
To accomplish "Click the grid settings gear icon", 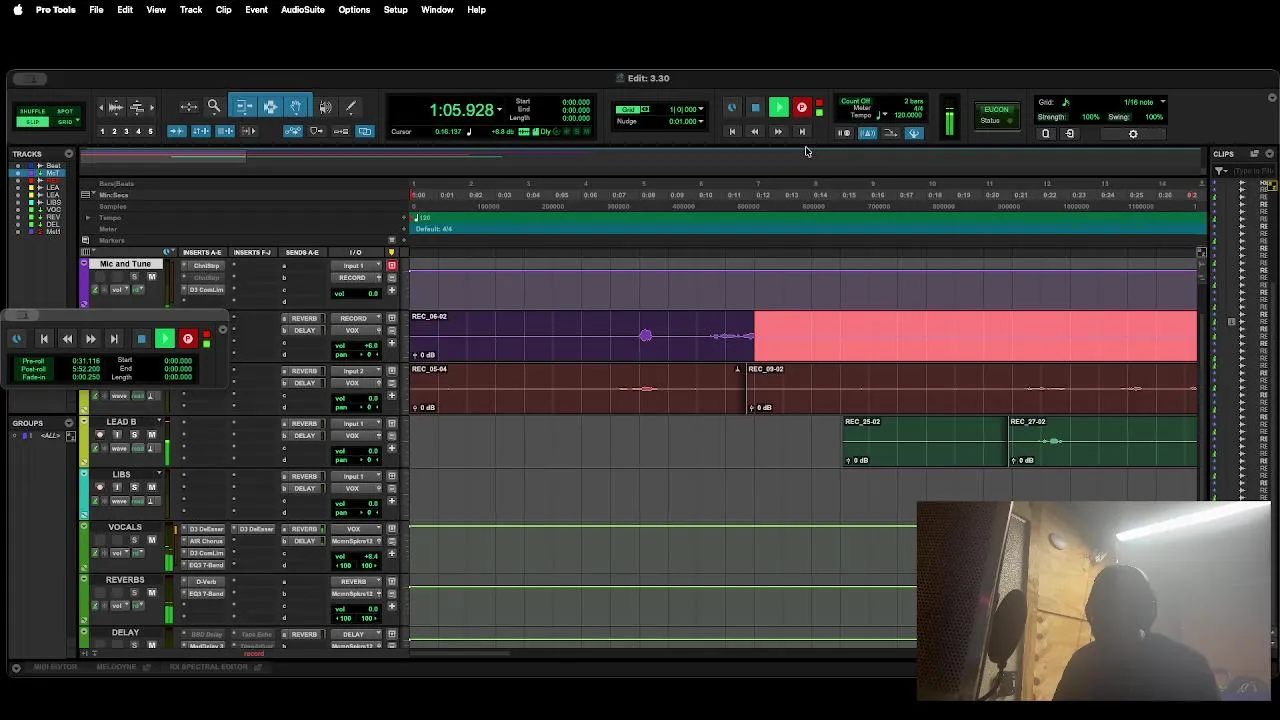I will (1133, 134).
